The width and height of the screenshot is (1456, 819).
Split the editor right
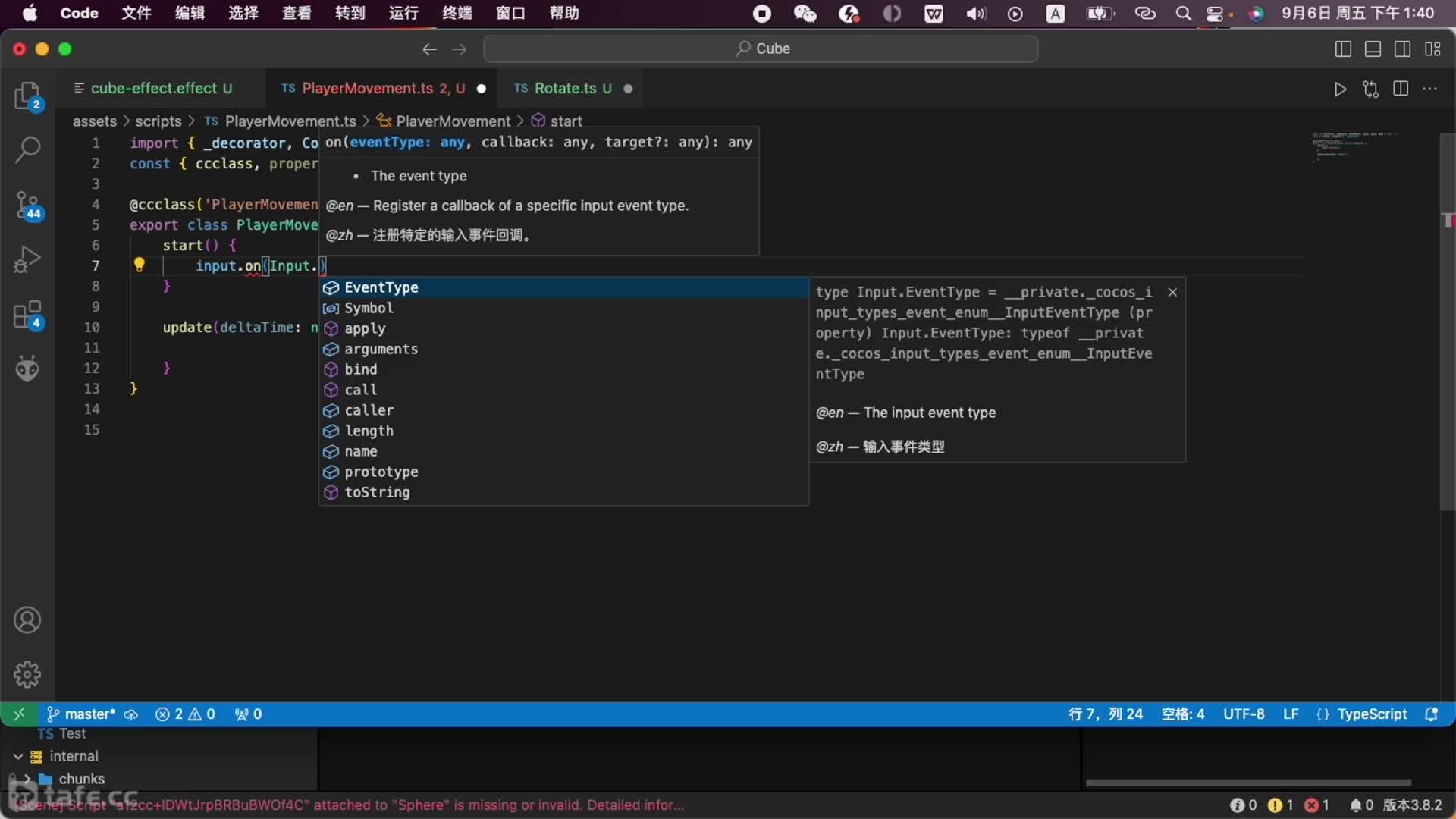(x=1401, y=89)
